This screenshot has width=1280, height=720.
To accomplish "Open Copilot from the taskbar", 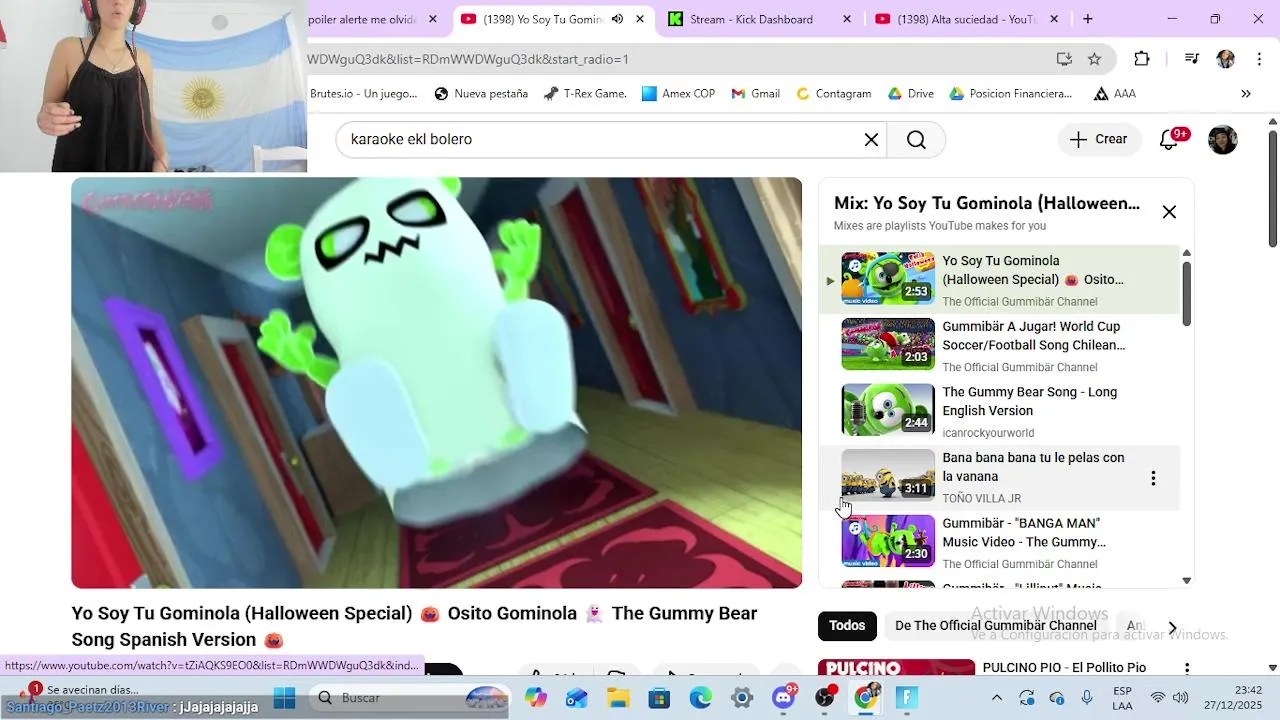I will tap(536, 697).
